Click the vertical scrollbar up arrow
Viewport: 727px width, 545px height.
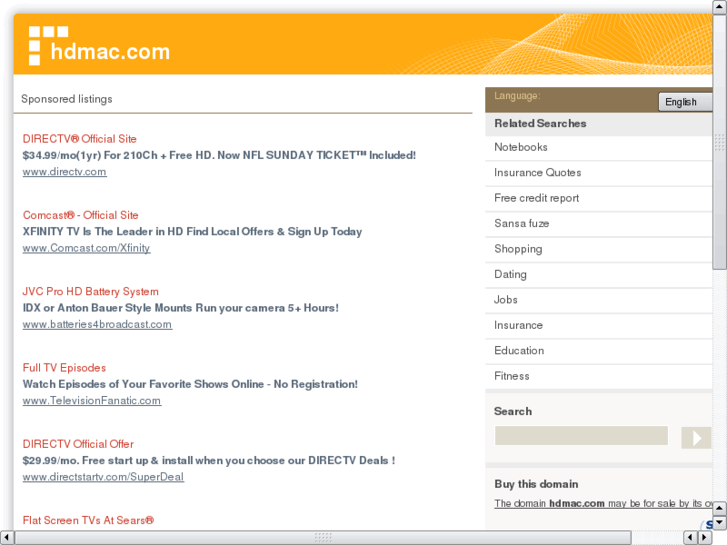[720, 7]
